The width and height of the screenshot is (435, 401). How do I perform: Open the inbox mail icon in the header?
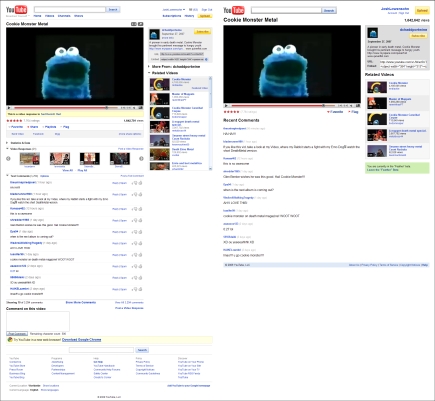click(x=191, y=10)
